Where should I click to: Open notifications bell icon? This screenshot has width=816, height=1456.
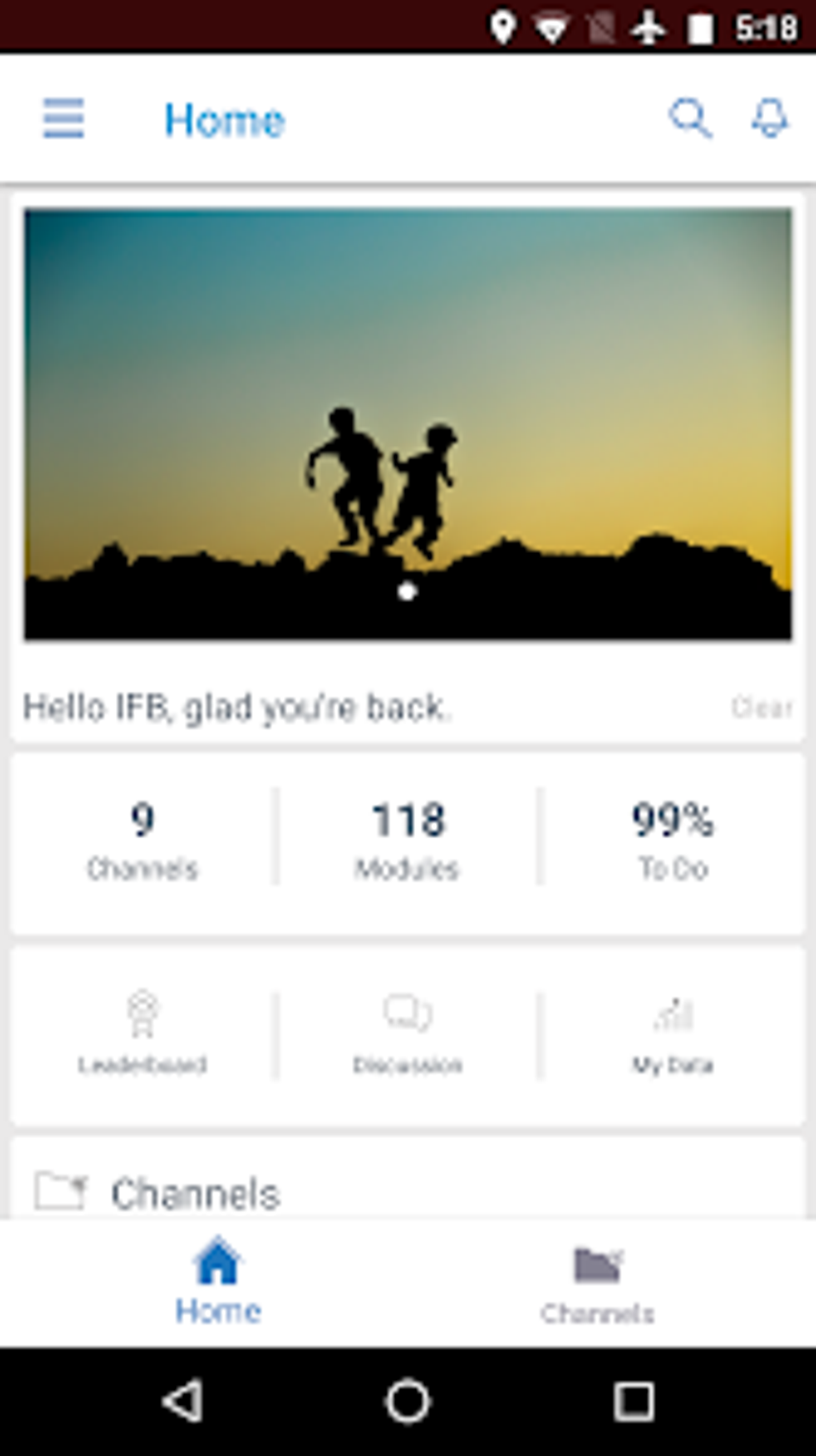pyautogui.click(x=770, y=118)
